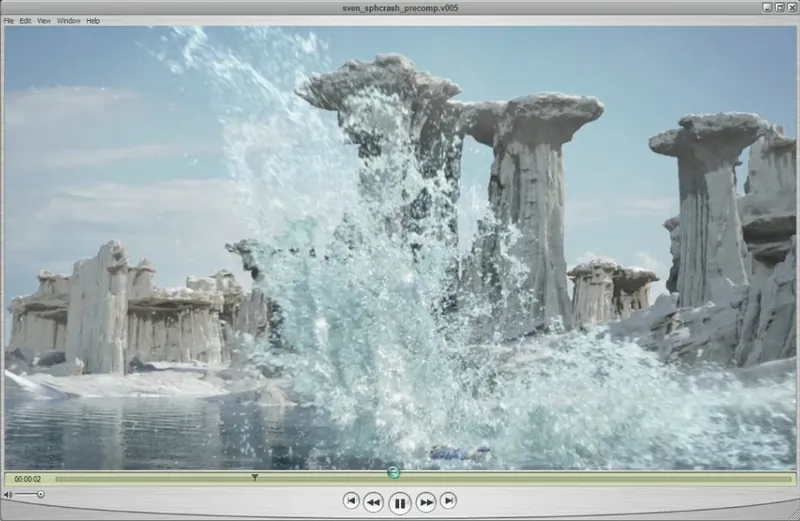Pause the movie playback
This screenshot has width=800, height=521.
[x=399, y=503]
